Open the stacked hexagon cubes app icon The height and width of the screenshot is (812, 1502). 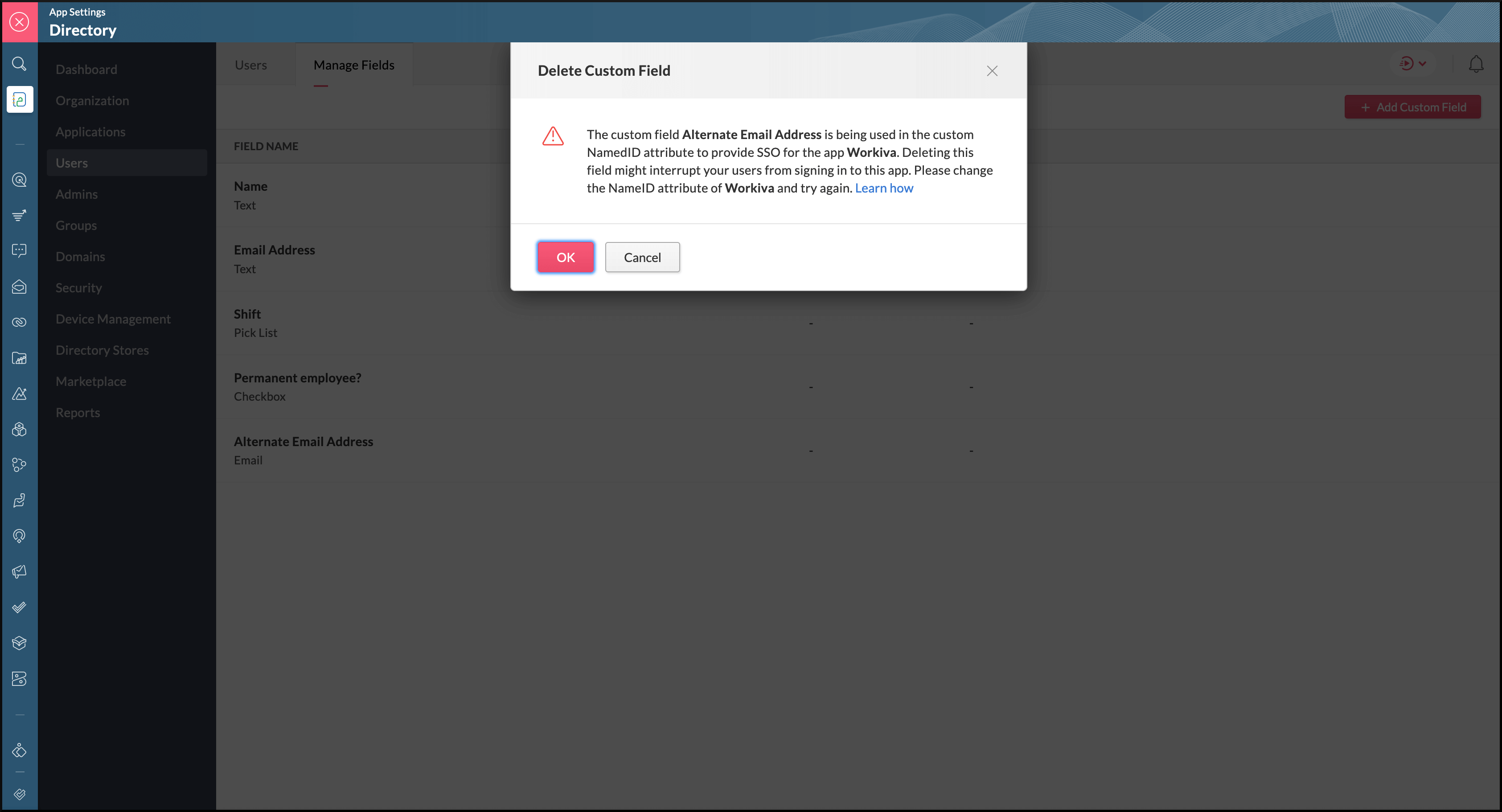(19, 430)
